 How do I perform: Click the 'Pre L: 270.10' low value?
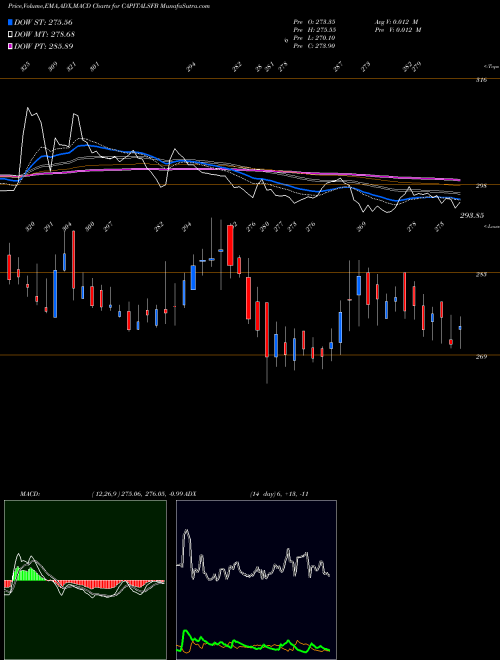pyautogui.click(x=314, y=38)
